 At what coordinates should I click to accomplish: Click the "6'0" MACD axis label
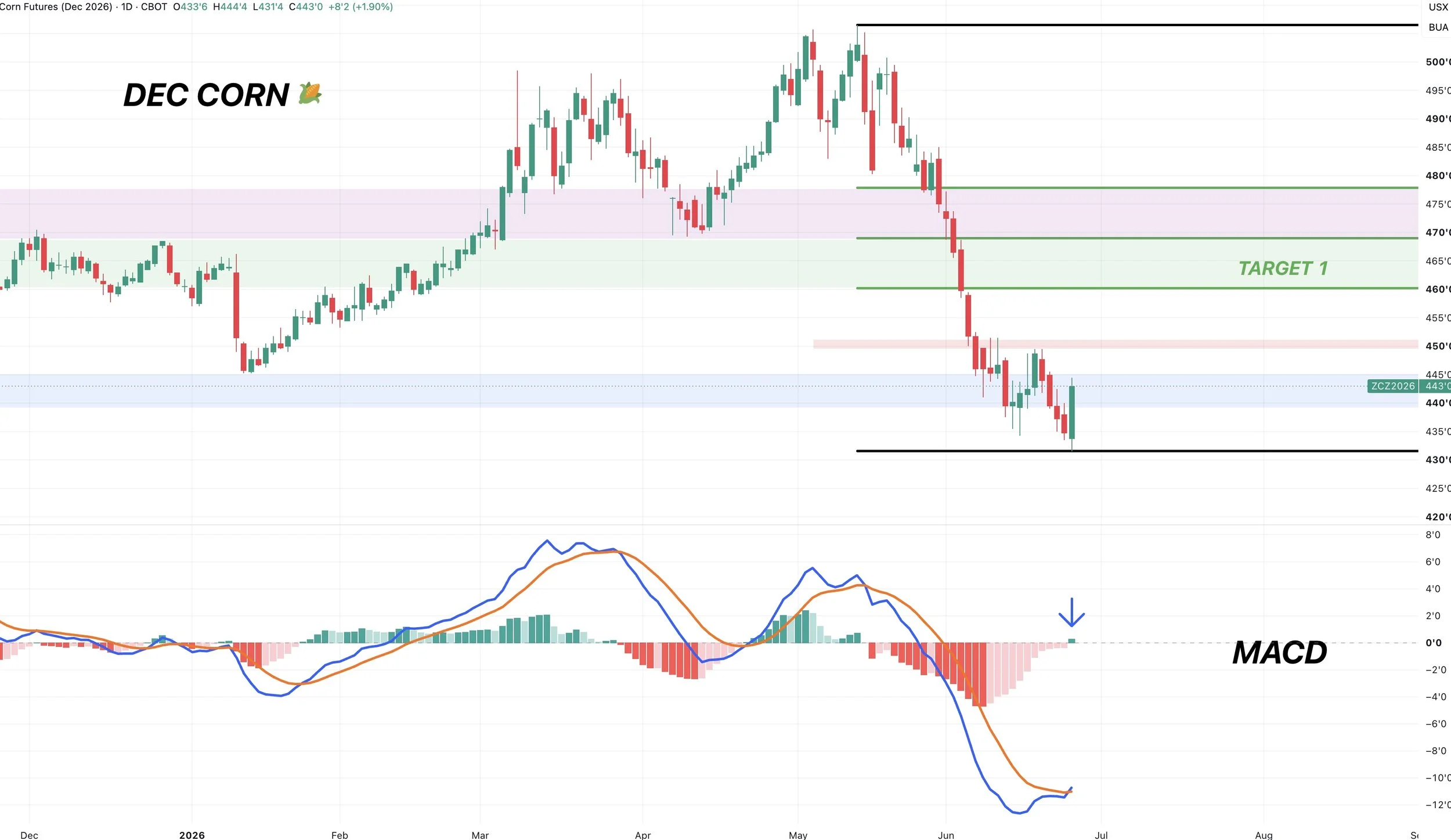coord(1433,562)
